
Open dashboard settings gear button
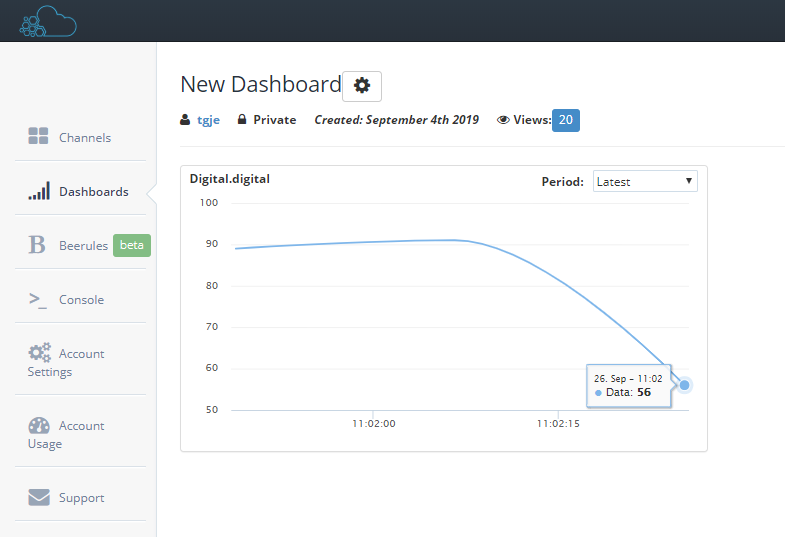coord(362,86)
